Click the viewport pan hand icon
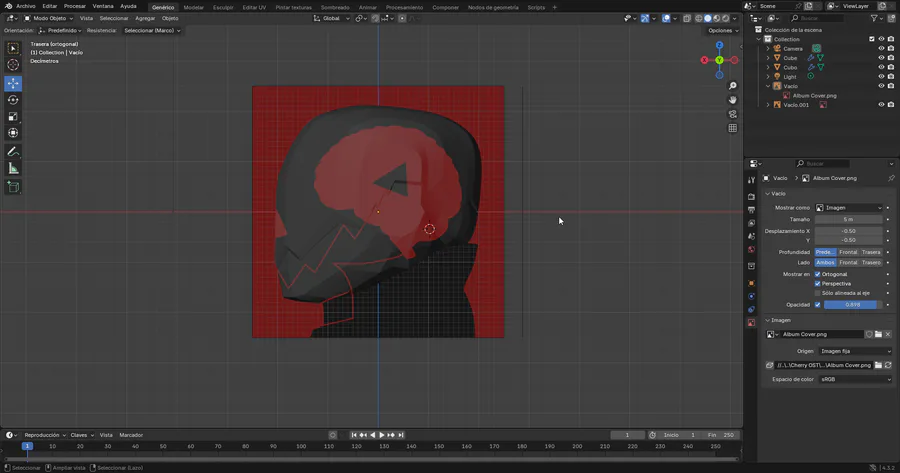This screenshot has height=473, width=900. tap(732, 100)
